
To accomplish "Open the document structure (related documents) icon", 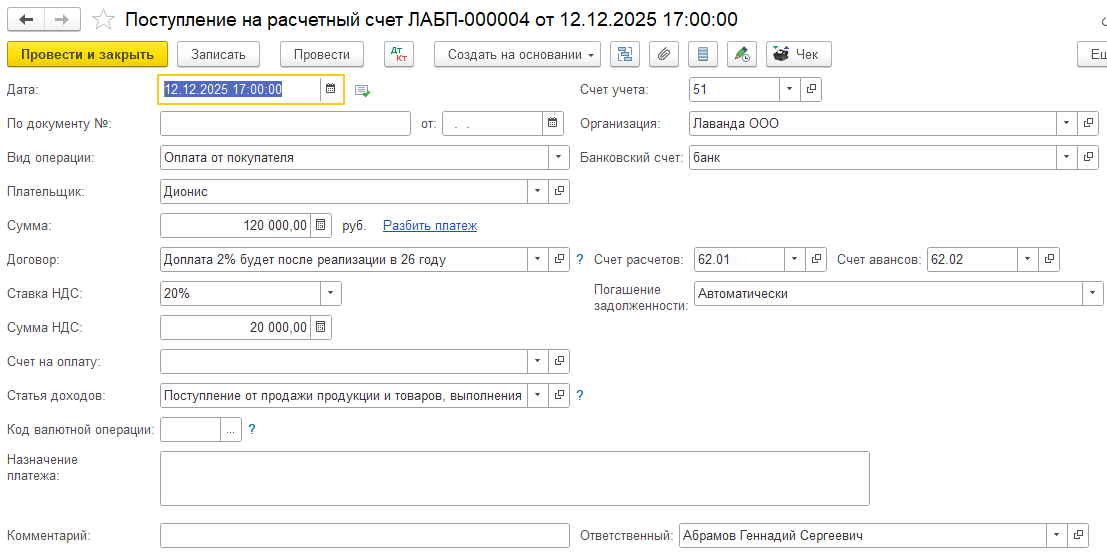I will click(x=625, y=54).
